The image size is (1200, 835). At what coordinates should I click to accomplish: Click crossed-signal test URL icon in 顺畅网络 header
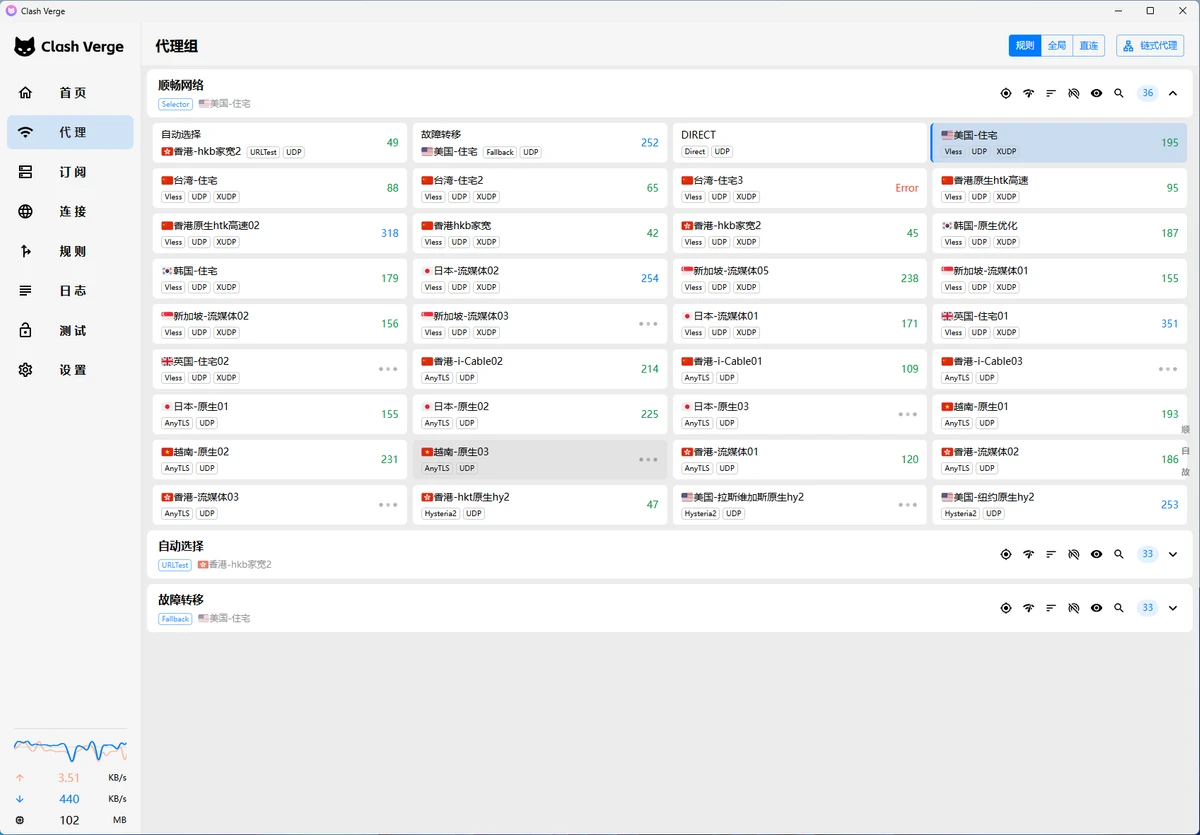coord(1074,93)
